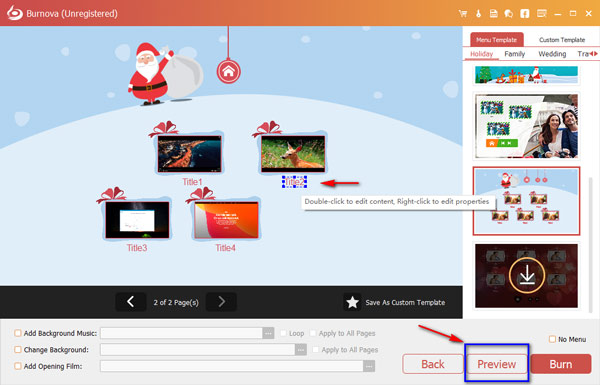Browse for opening film file
Screen dimensions: 600x385
(369, 366)
